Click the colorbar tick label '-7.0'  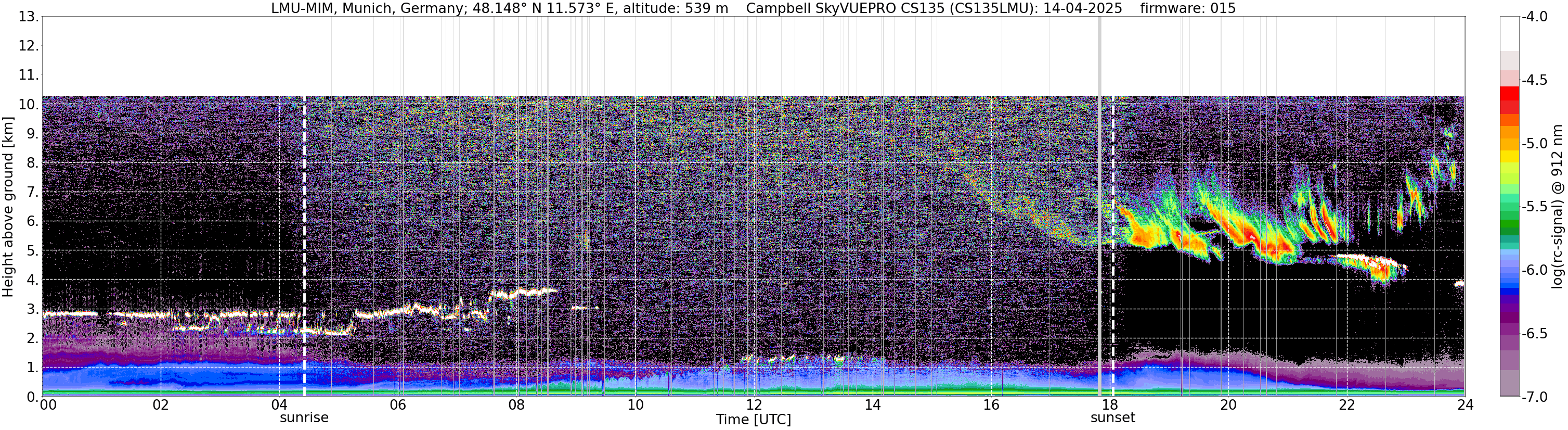click(x=1535, y=397)
